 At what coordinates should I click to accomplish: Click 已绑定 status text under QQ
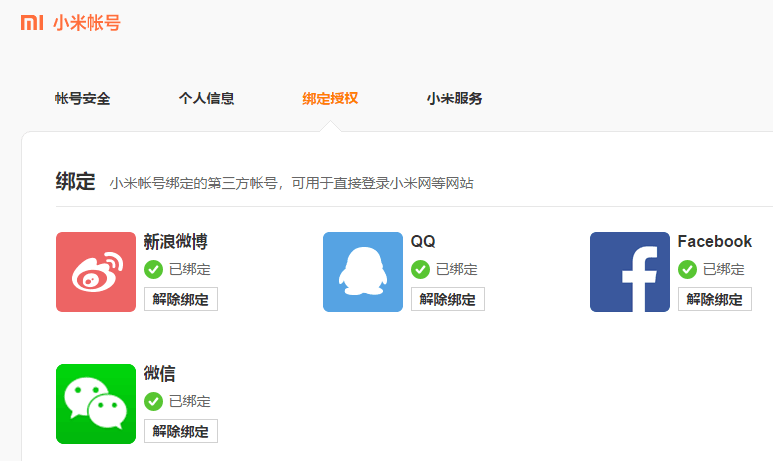[457, 269]
